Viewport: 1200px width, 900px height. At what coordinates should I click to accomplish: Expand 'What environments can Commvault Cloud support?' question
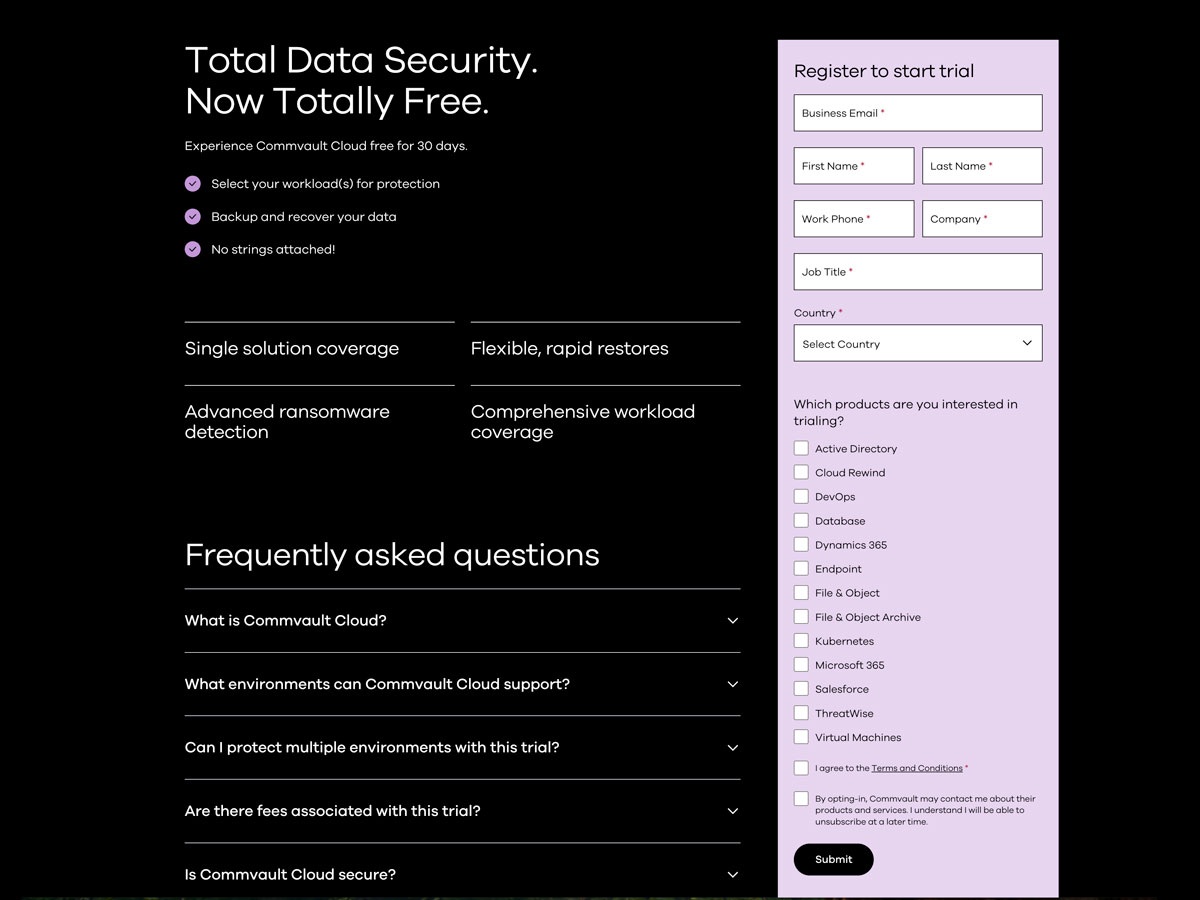[x=732, y=685]
